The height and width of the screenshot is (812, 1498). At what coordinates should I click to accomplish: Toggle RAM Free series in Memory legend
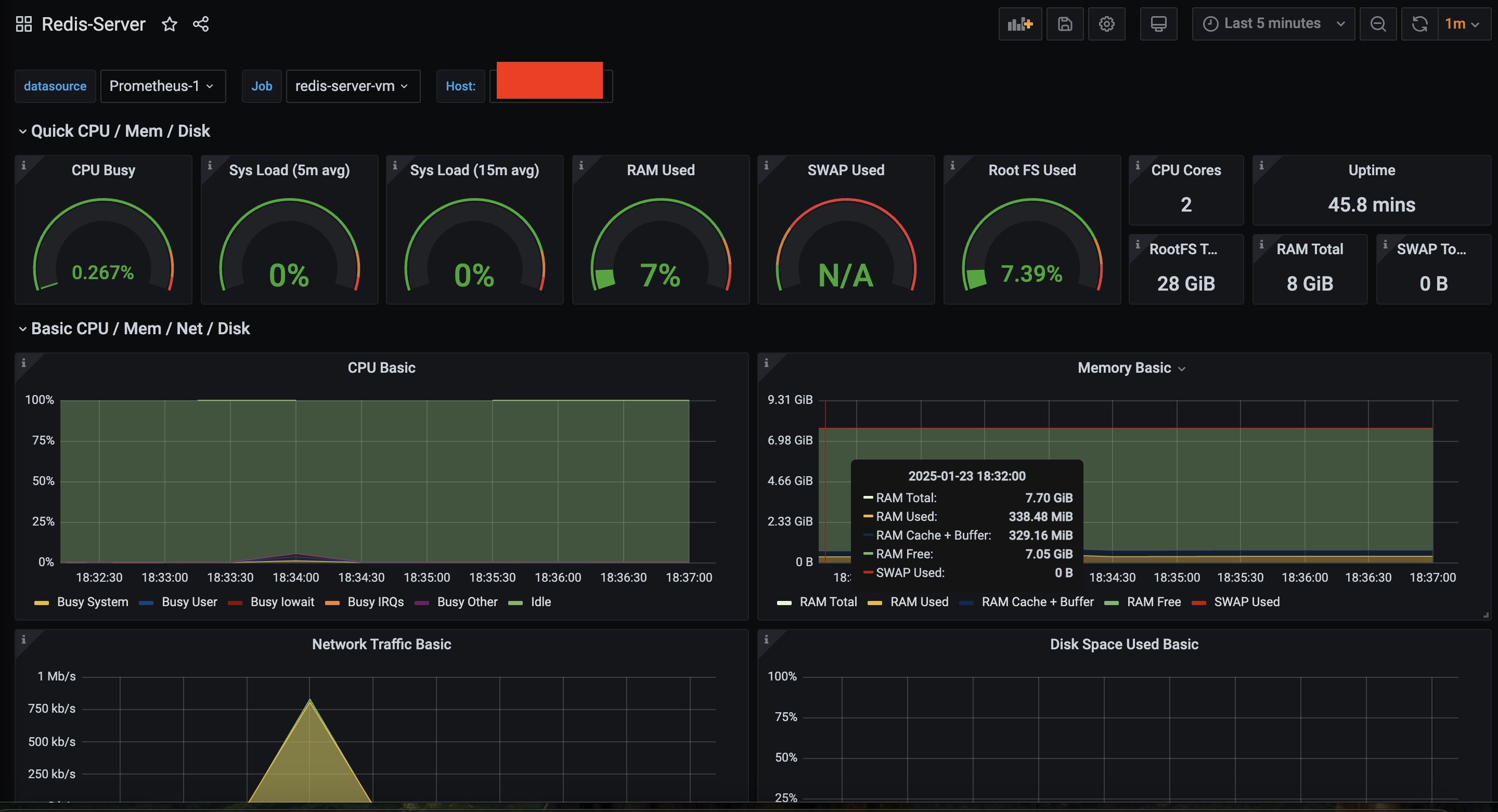(x=1153, y=601)
